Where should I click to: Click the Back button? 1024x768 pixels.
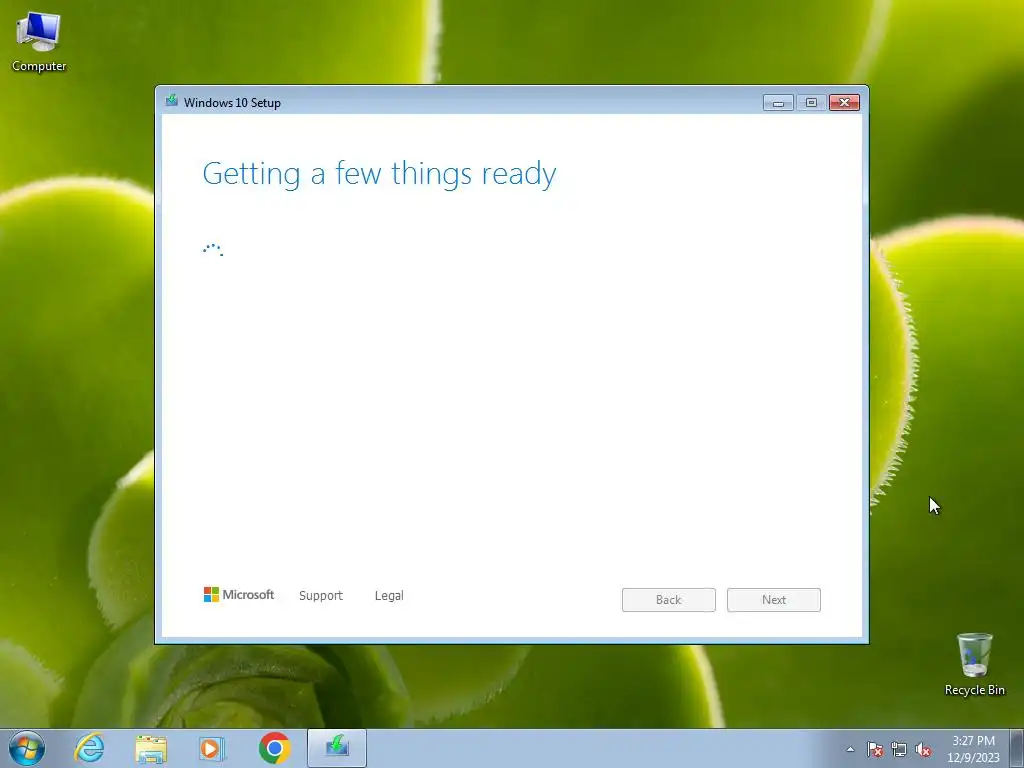pos(669,600)
